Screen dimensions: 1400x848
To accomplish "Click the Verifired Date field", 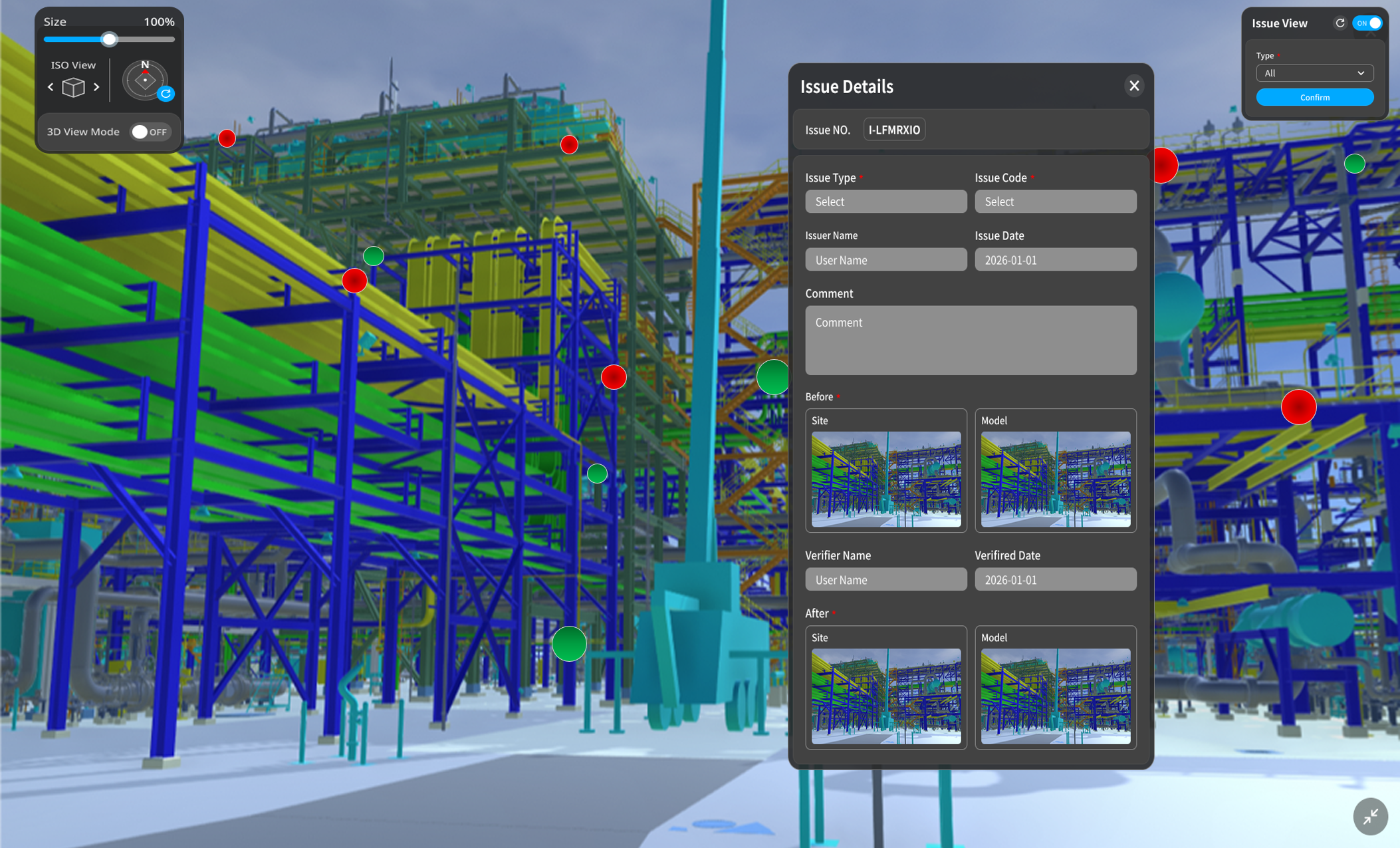I will pos(1055,579).
